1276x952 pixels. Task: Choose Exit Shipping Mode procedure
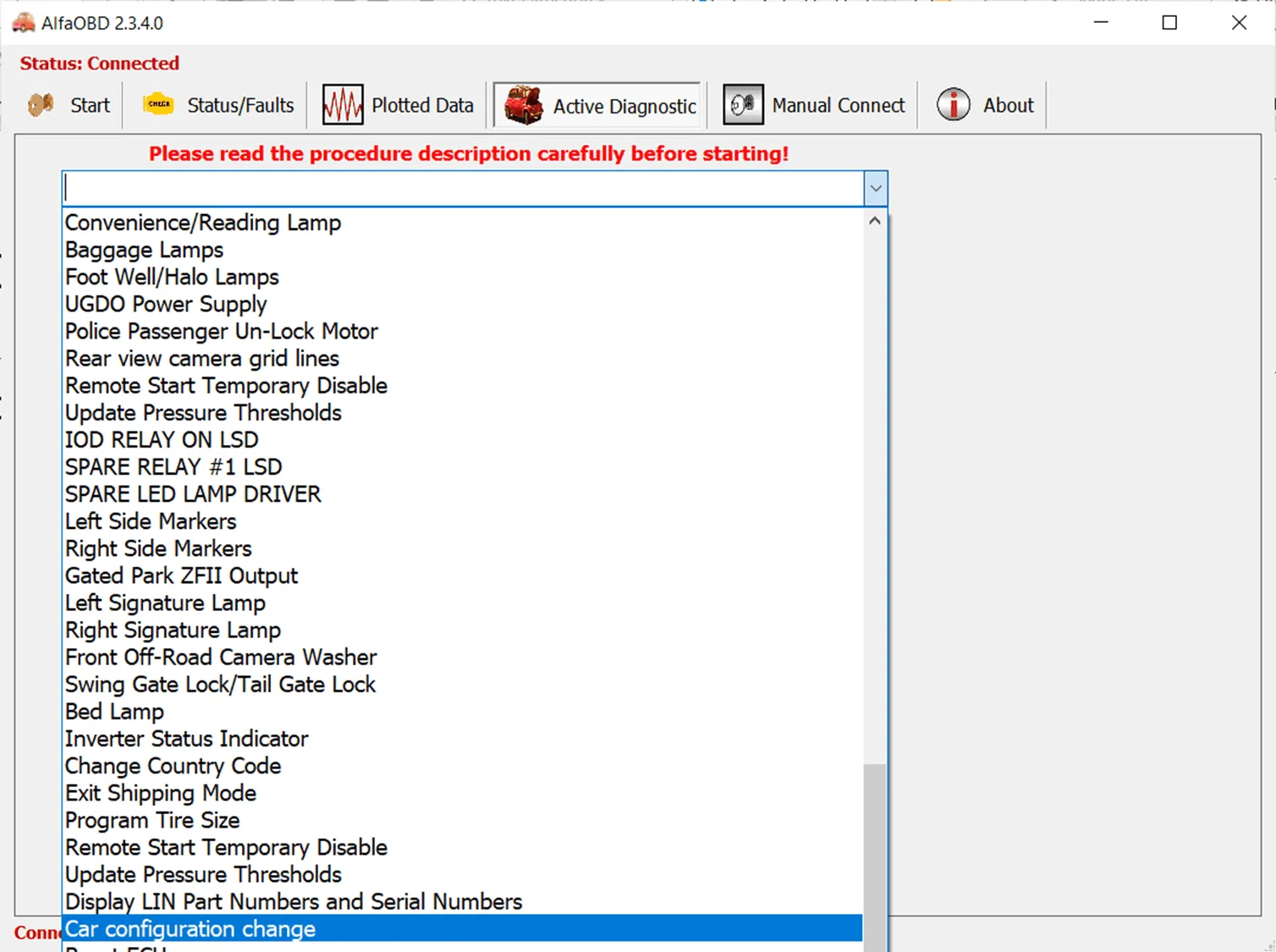[462, 792]
